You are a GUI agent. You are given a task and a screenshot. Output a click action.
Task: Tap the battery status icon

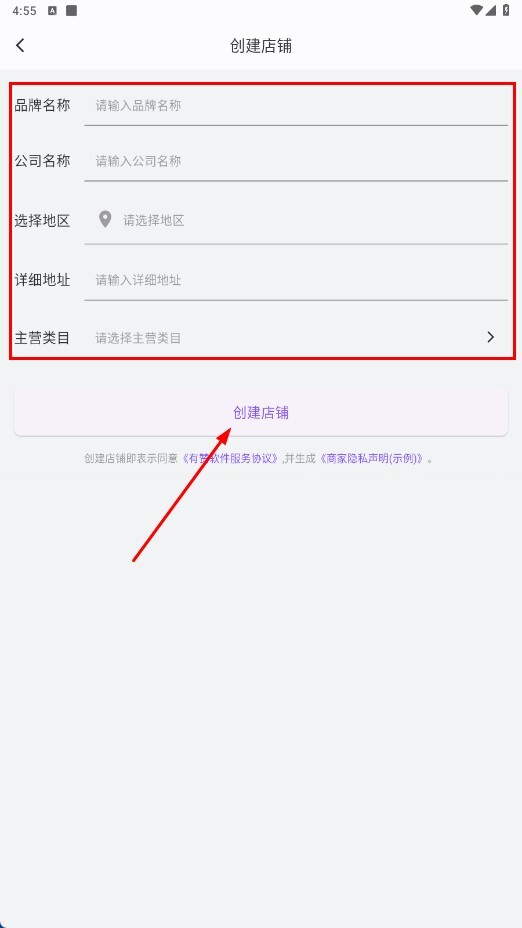(506, 10)
